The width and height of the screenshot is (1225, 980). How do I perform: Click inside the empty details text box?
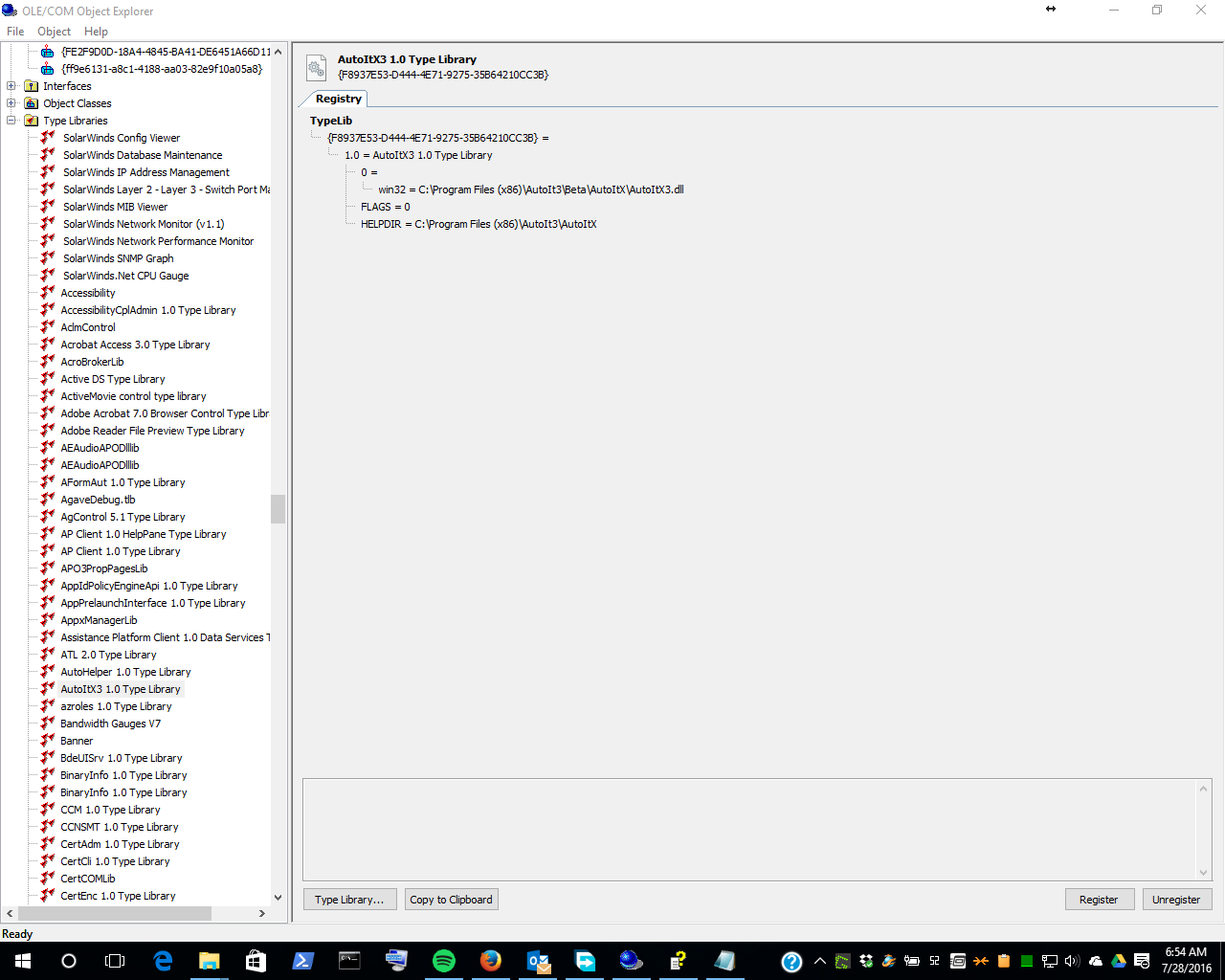[x=749, y=830]
